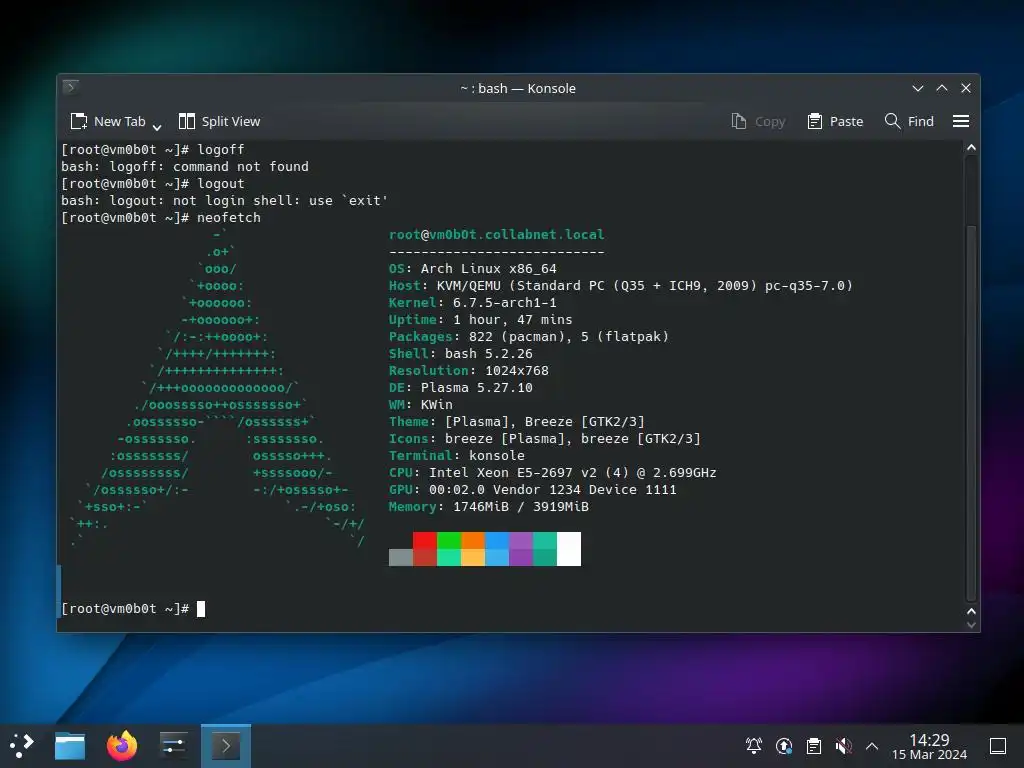Screen dimensions: 1024x768
Task: Click the terminal prompt cursor line
Action: tap(133, 609)
